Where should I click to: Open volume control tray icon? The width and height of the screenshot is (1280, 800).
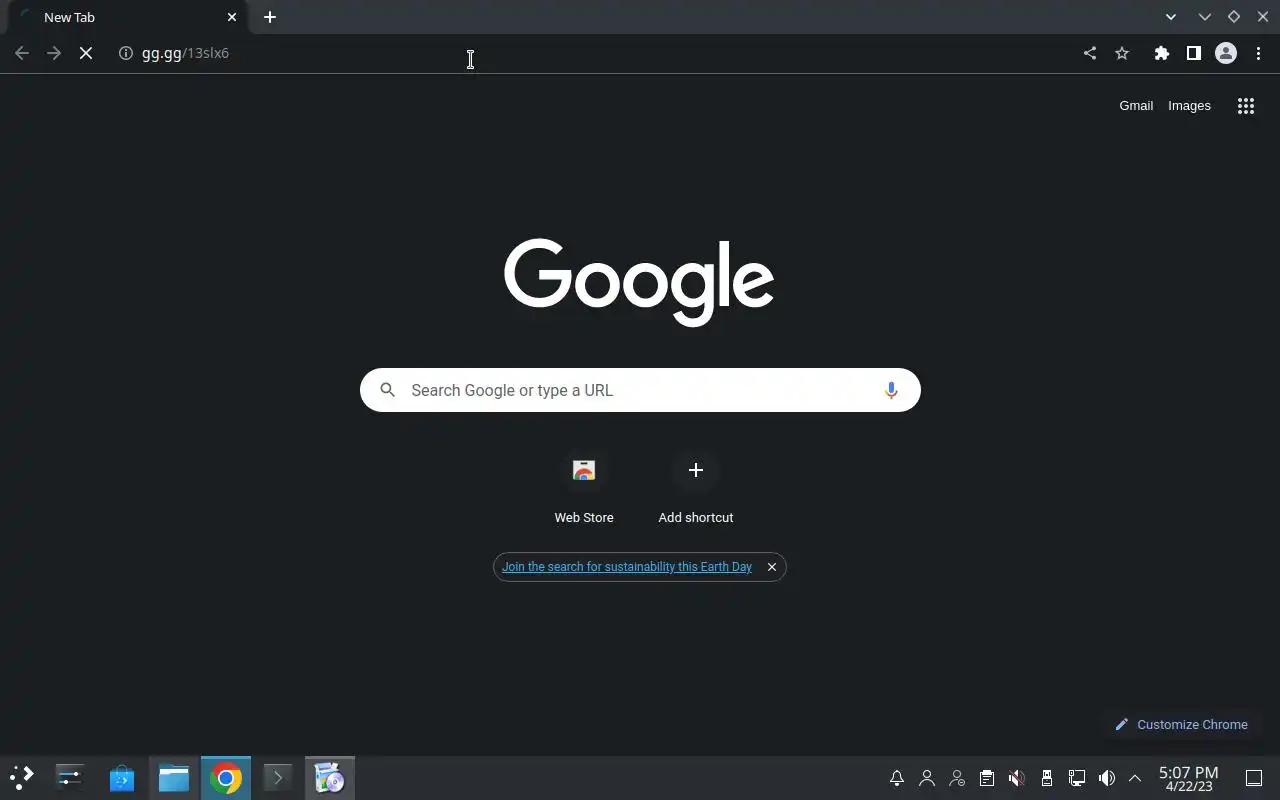[x=1107, y=778]
